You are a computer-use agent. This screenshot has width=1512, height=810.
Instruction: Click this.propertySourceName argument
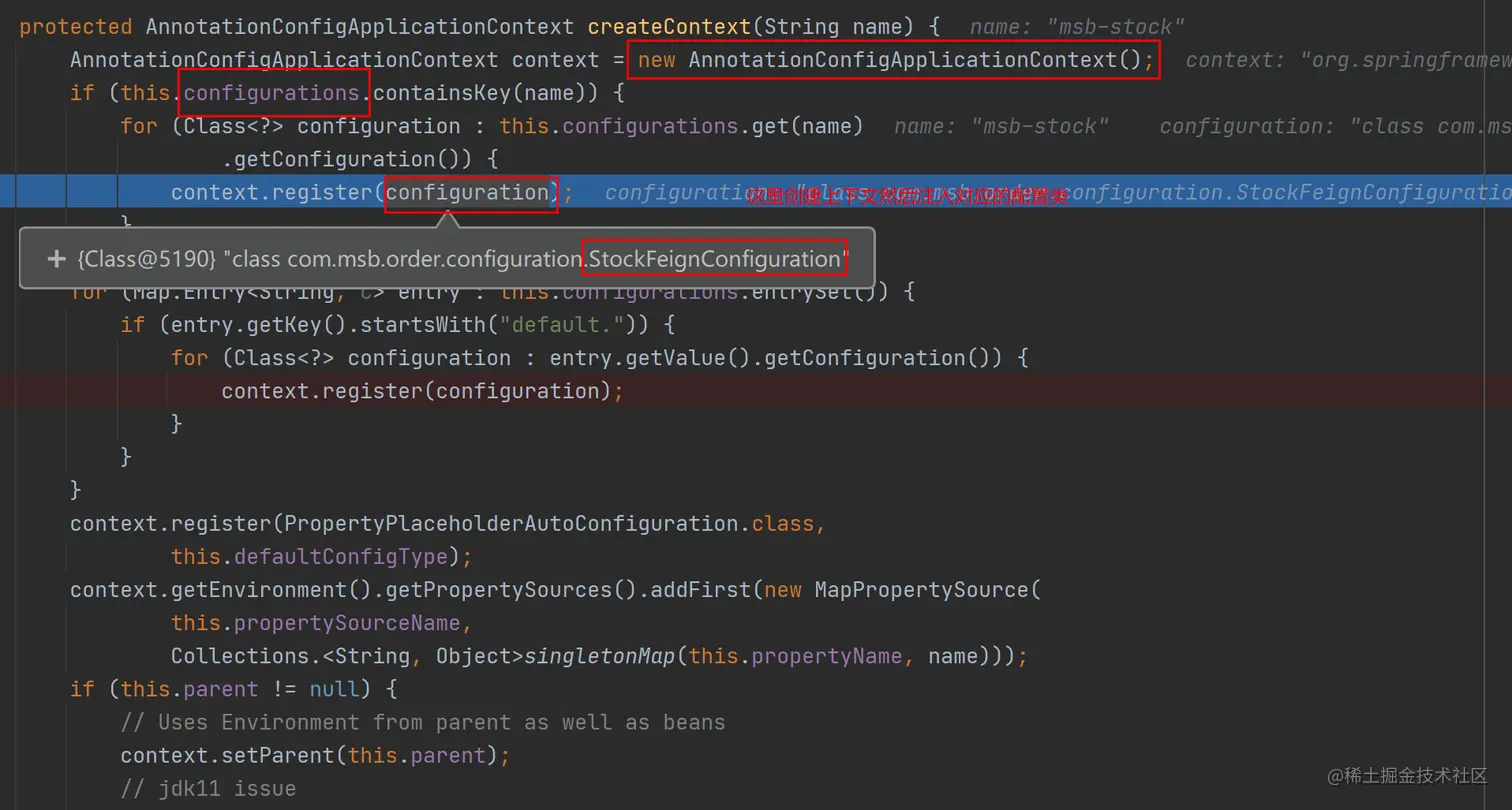click(x=316, y=623)
